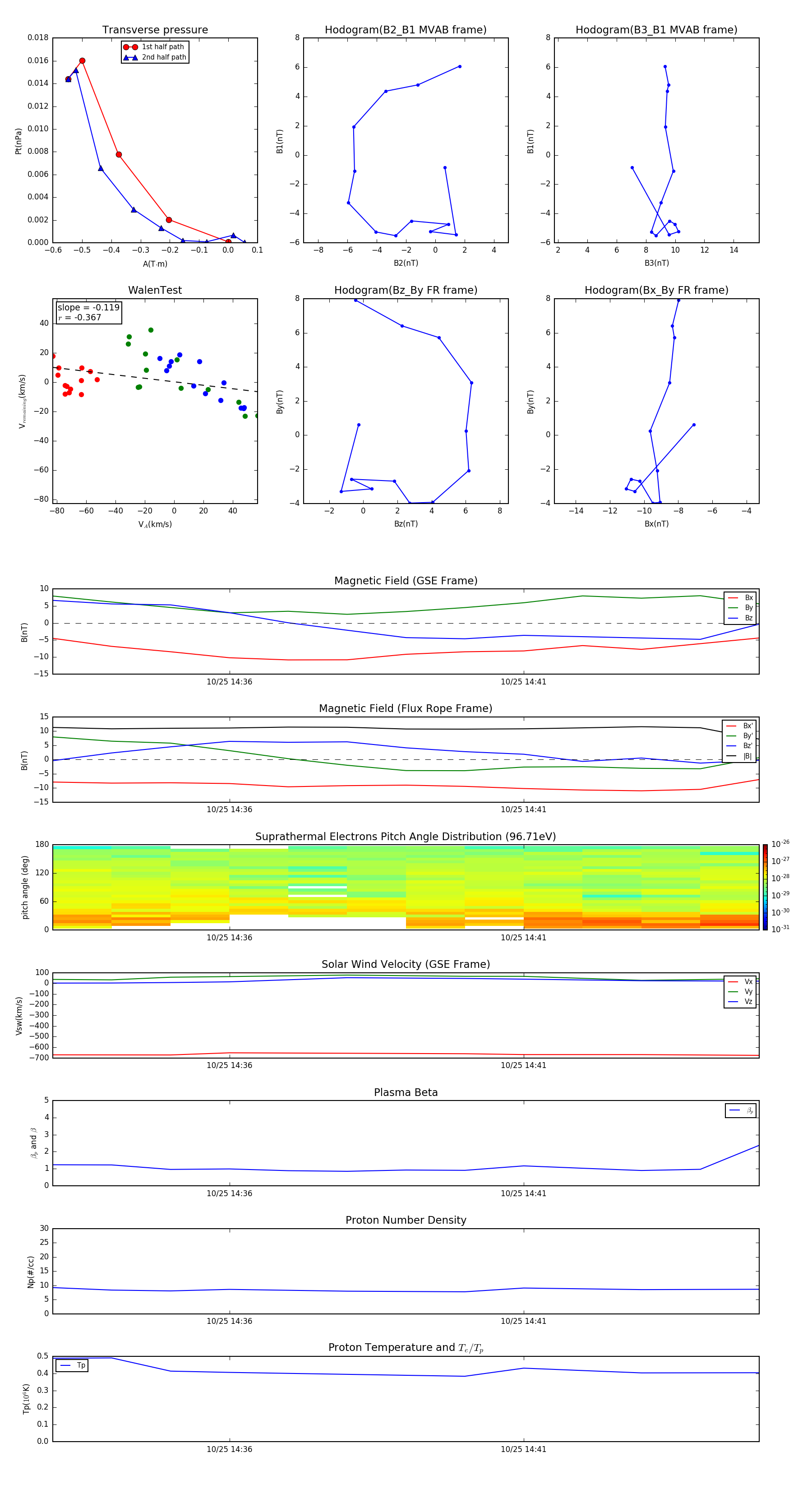Image resolution: width=812 pixels, height=1489 pixels.
Task: Click the 'Bx(nT)' x-axis label
Action: click(656, 524)
